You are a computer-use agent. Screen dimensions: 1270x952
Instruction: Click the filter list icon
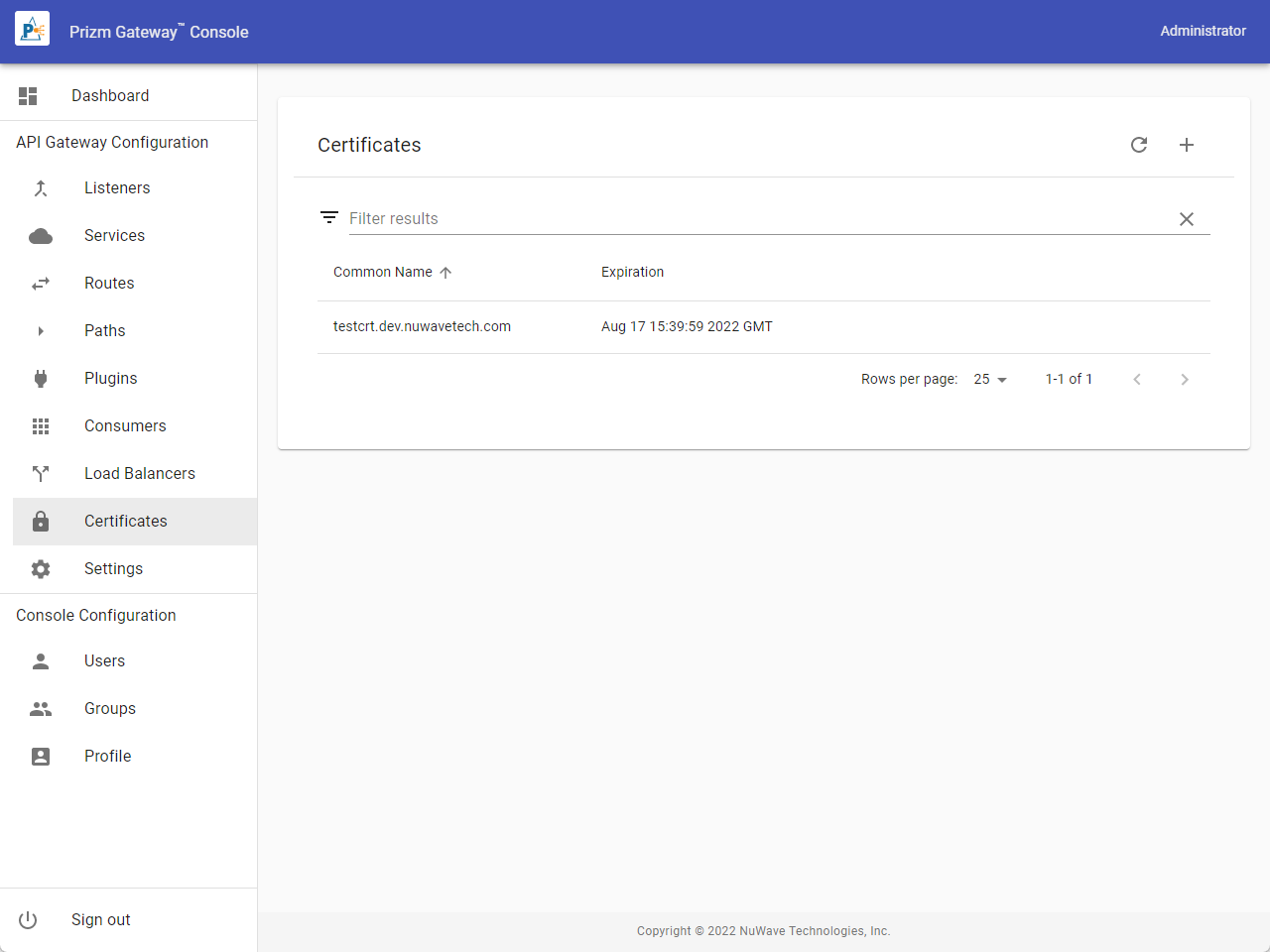pyautogui.click(x=329, y=218)
